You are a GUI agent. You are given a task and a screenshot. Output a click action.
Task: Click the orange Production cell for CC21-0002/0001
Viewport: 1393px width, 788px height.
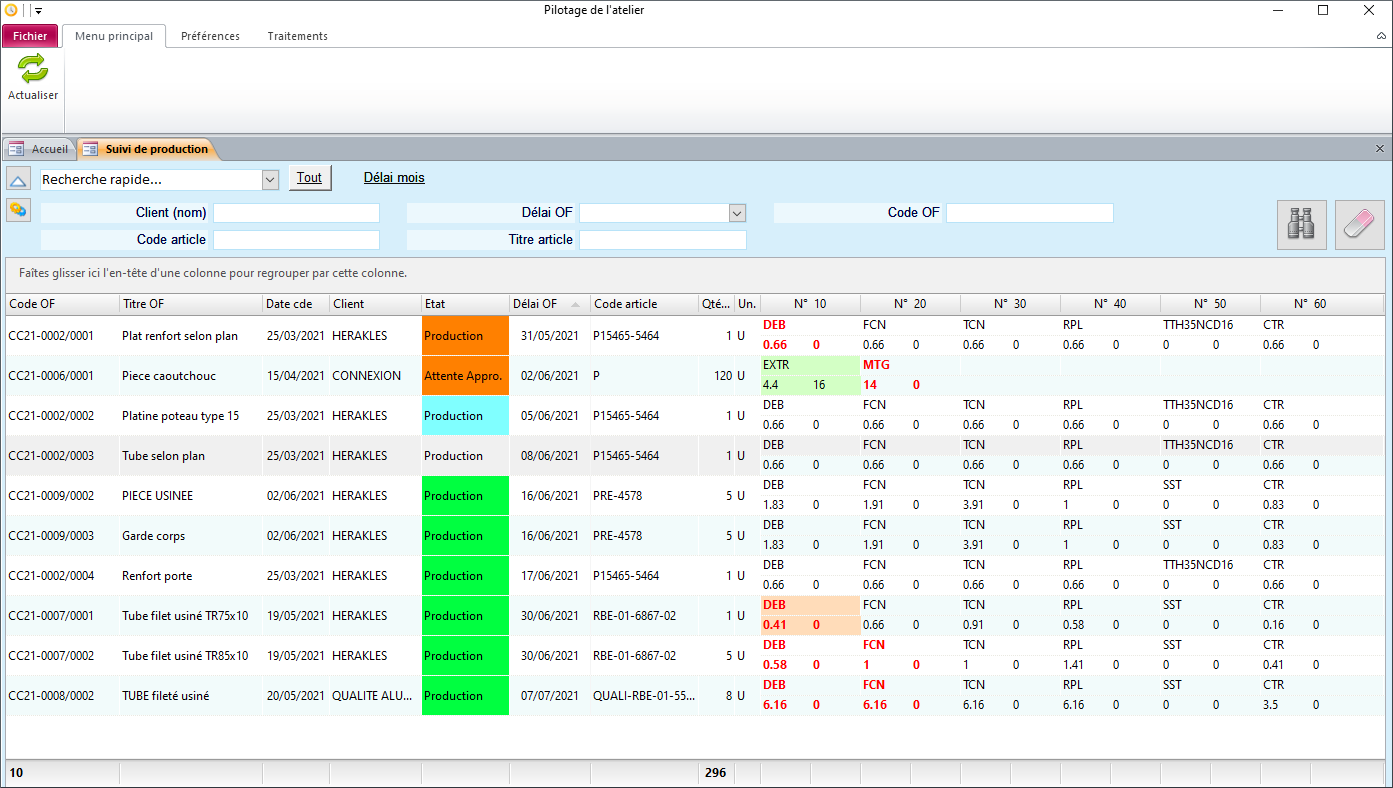pos(465,336)
